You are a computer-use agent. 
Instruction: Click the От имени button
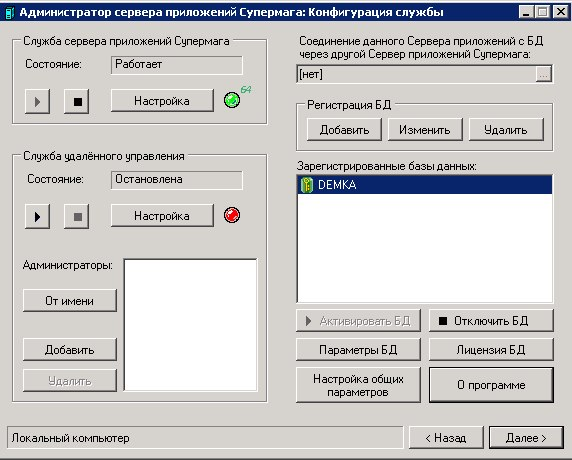click(x=70, y=301)
